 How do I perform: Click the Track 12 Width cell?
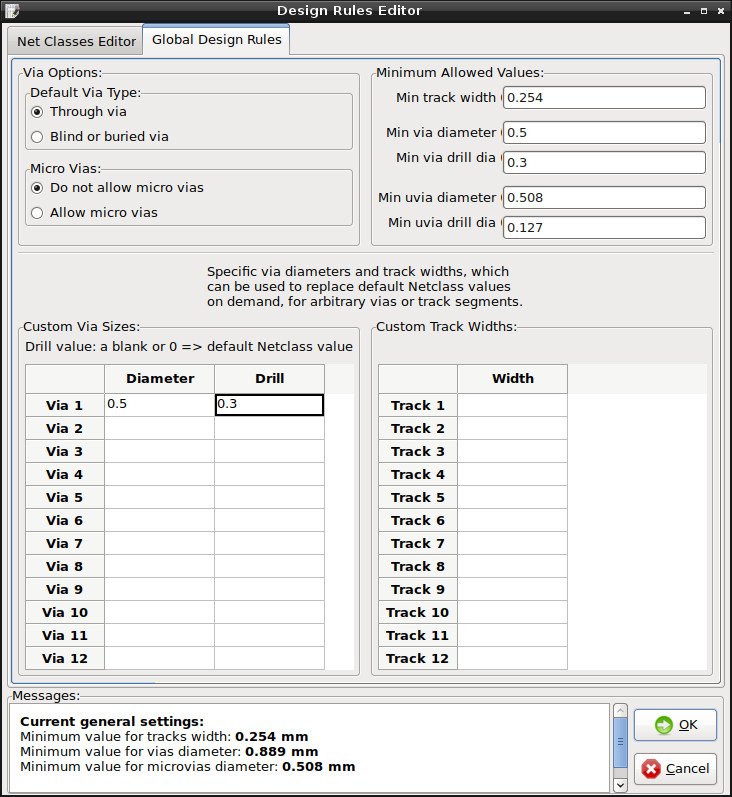512,658
